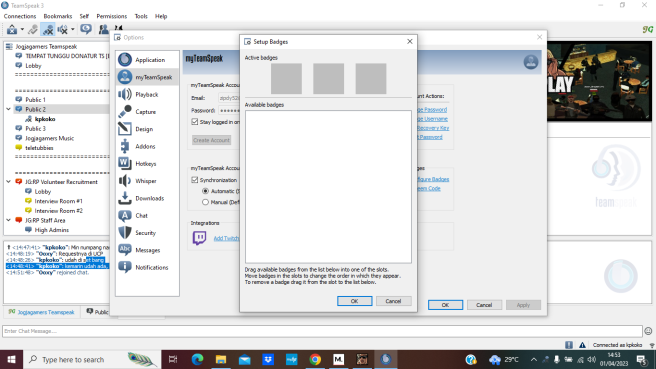Open Addons settings in Options sidebar
This screenshot has width=656, height=369.
pyautogui.click(x=147, y=146)
